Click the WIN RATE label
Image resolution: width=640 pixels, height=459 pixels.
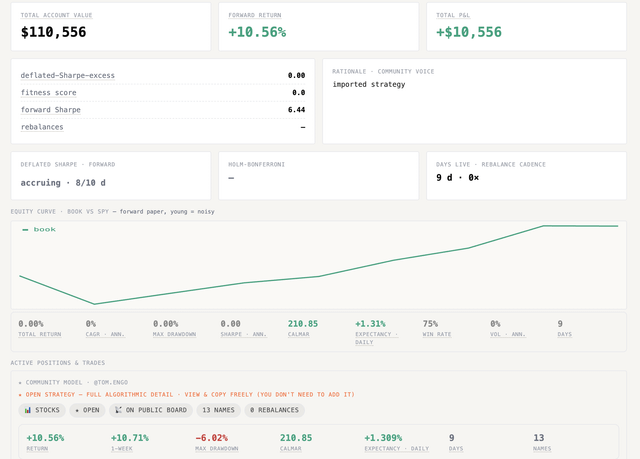coord(437,334)
